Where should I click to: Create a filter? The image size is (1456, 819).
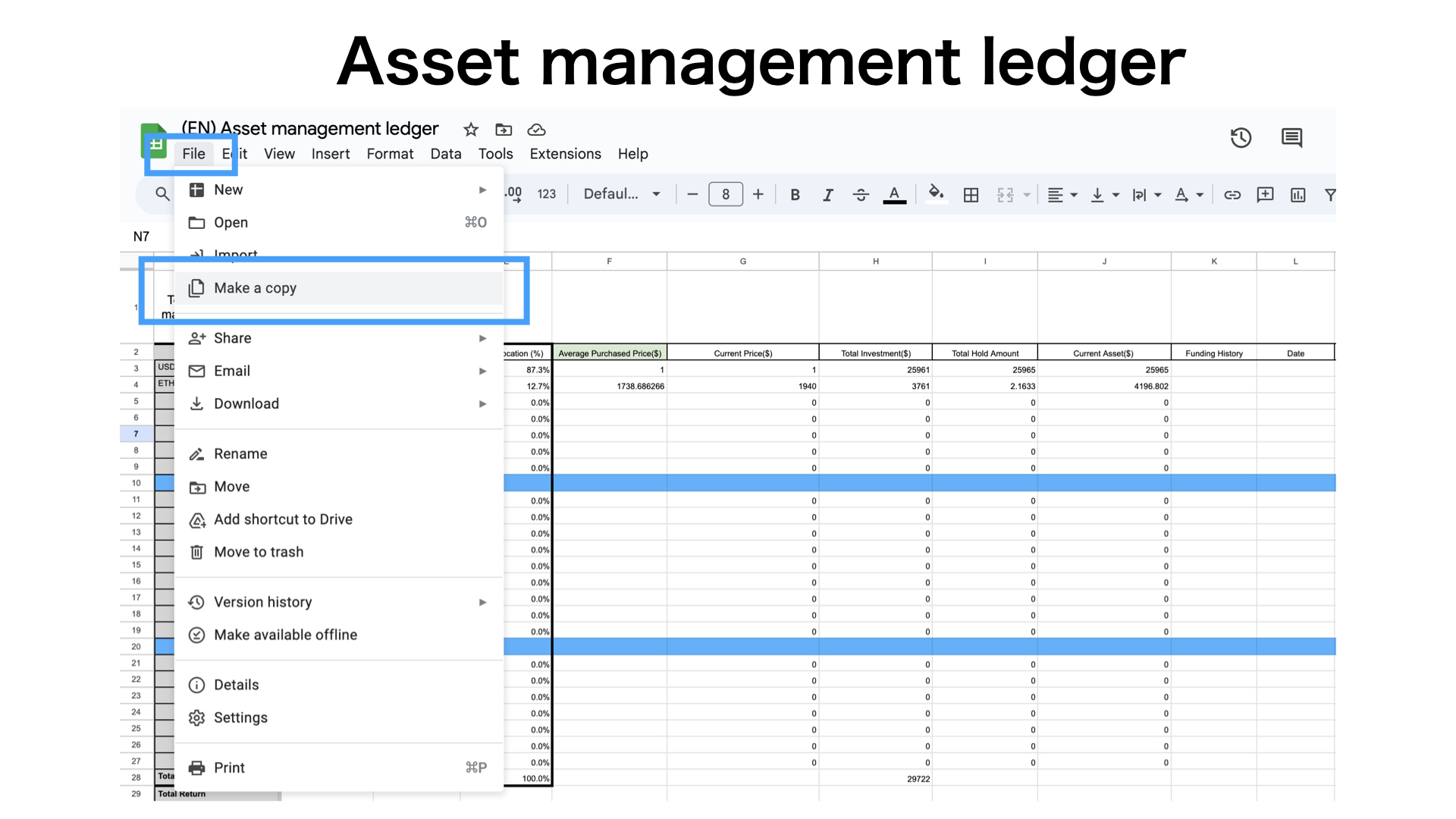1329,195
